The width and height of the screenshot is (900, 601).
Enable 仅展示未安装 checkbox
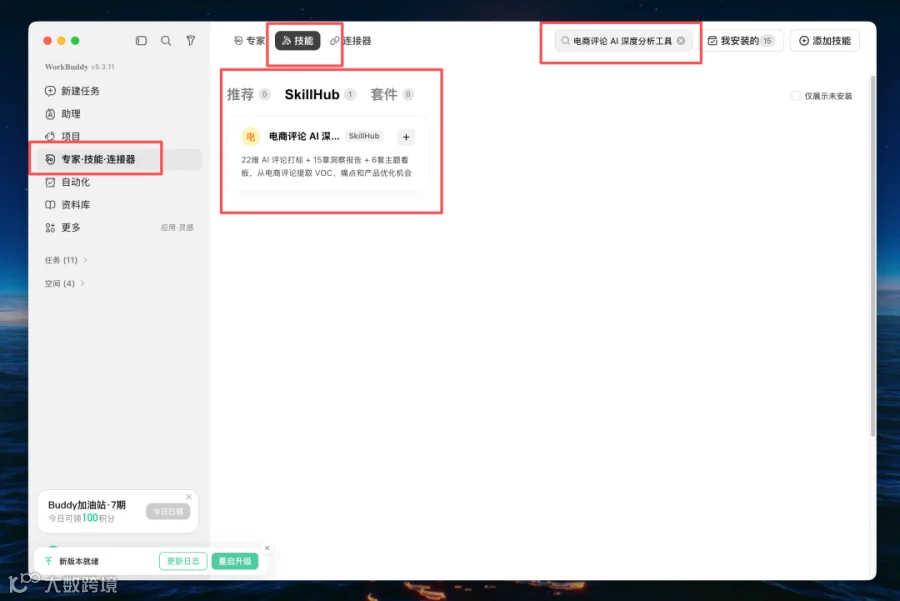(x=796, y=96)
